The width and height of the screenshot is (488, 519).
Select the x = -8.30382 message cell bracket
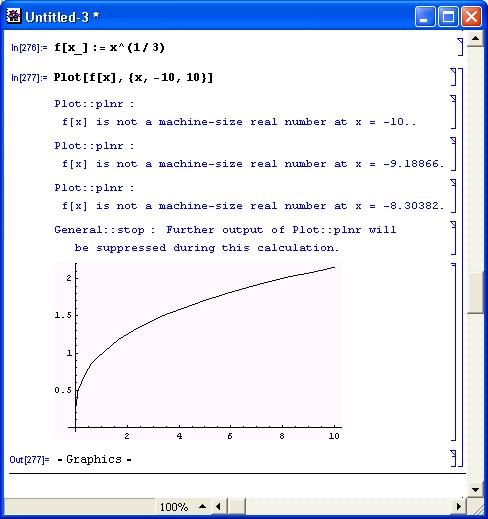click(453, 196)
